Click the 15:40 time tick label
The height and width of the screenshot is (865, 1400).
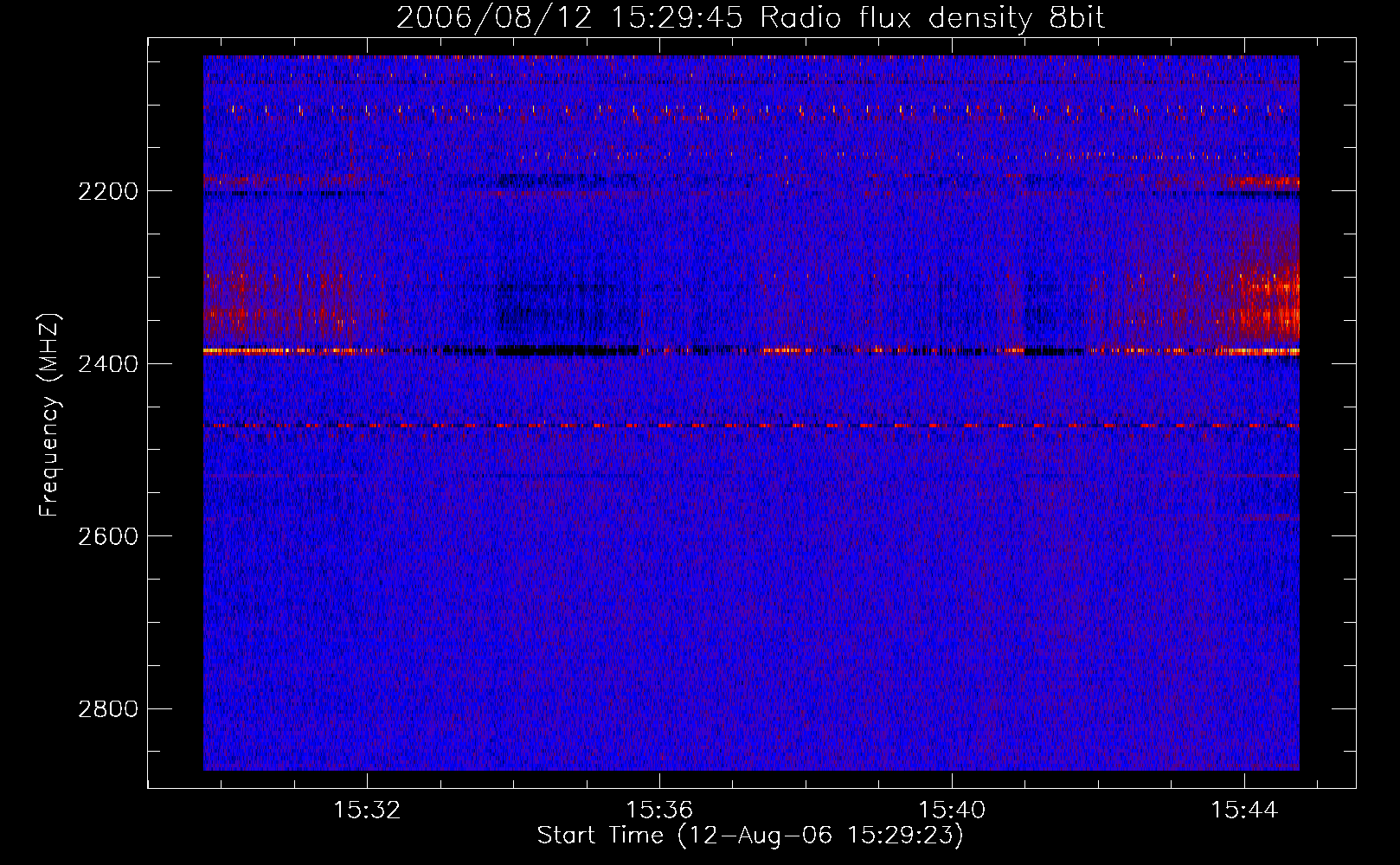tap(952, 811)
